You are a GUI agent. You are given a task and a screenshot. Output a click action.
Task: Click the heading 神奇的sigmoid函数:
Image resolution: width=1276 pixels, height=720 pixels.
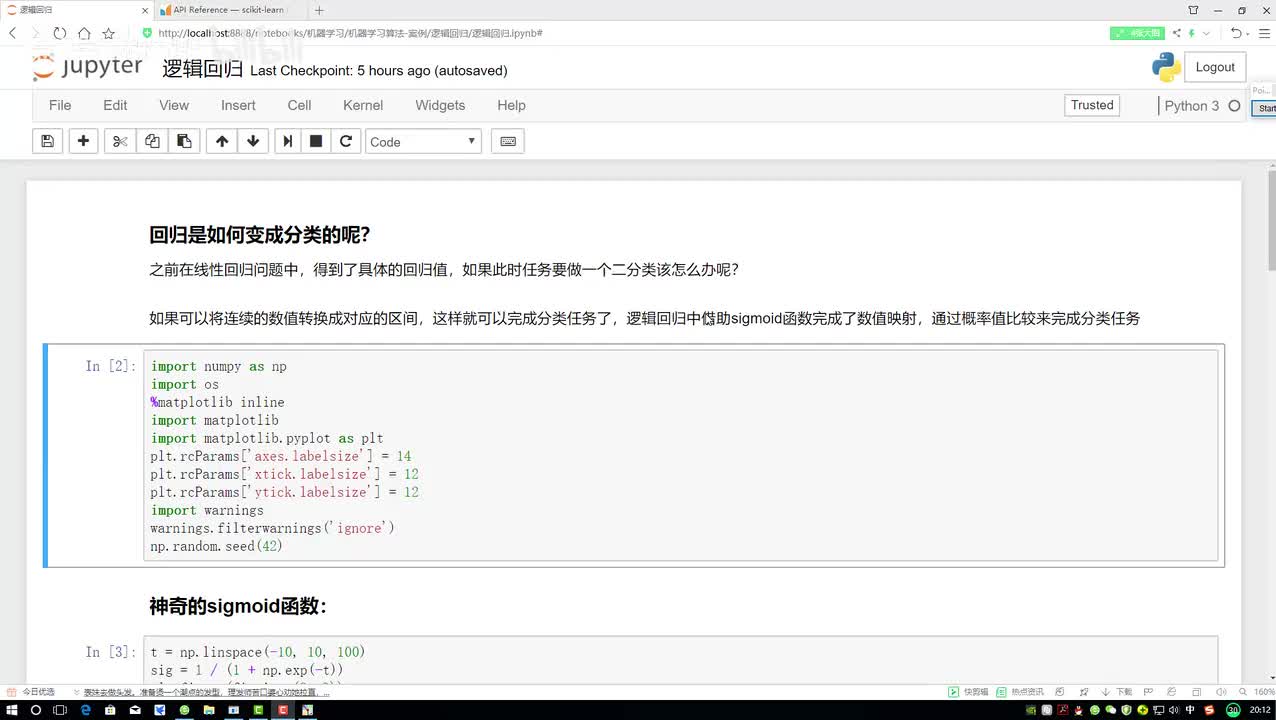[238, 606]
